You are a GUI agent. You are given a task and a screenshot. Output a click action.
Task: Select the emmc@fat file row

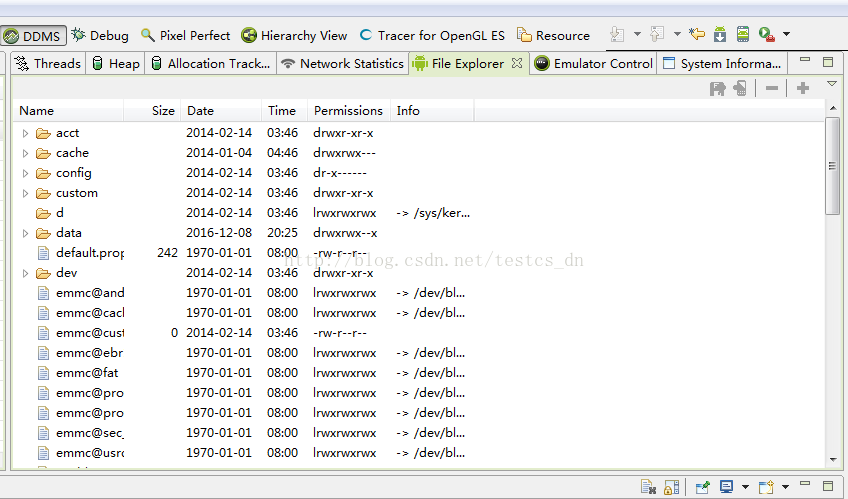419,373
